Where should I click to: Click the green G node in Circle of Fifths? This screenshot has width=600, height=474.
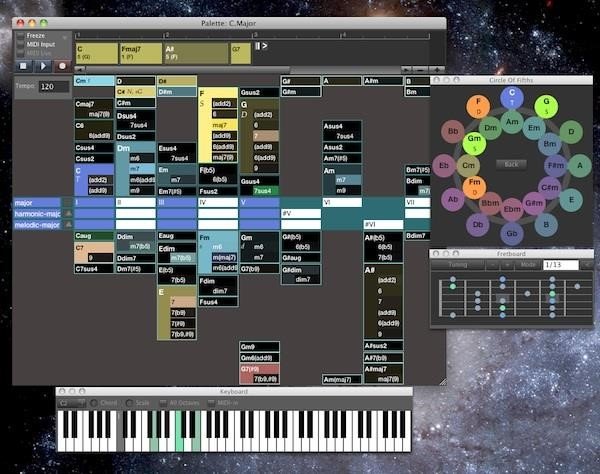pos(546,106)
